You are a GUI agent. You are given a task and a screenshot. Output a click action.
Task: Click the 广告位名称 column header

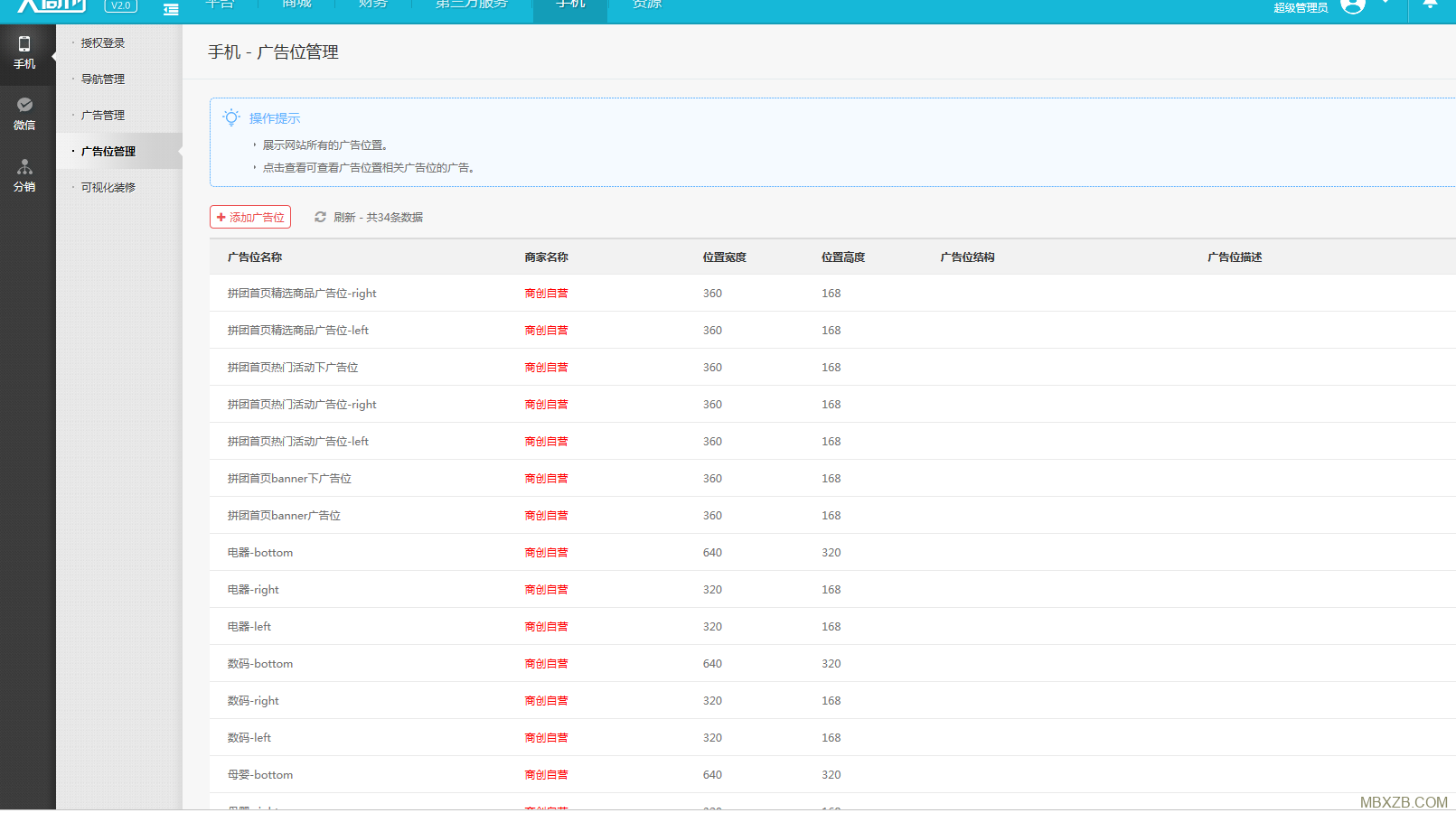(255, 257)
